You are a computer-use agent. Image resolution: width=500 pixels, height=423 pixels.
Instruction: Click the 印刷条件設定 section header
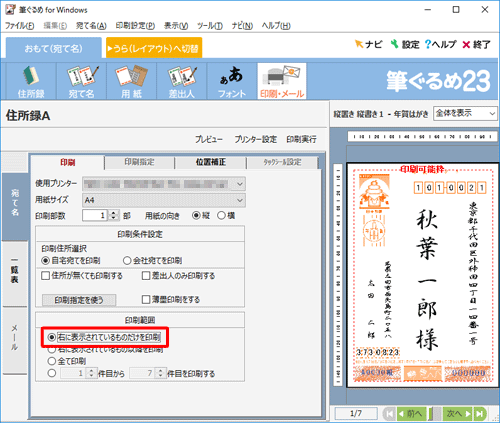point(140,234)
